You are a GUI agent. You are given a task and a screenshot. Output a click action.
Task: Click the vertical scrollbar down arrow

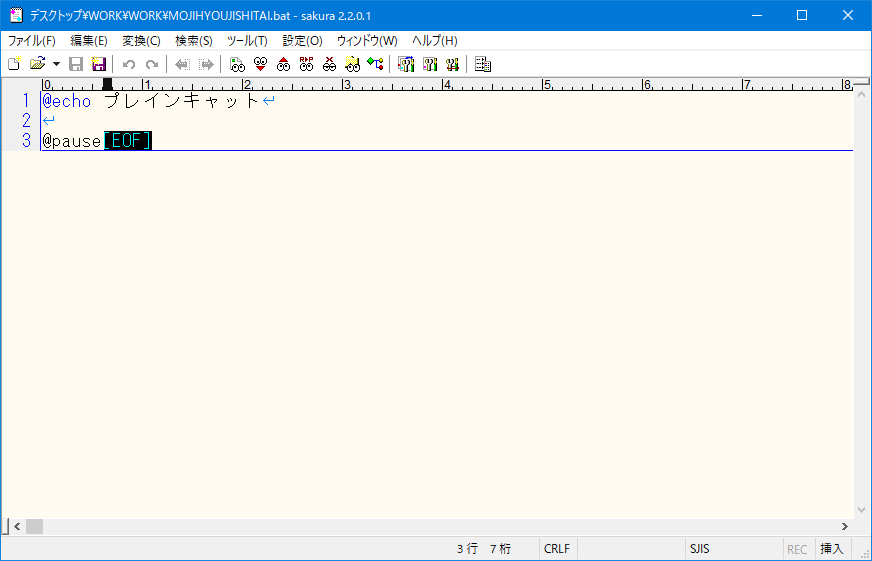[x=861, y=510]
